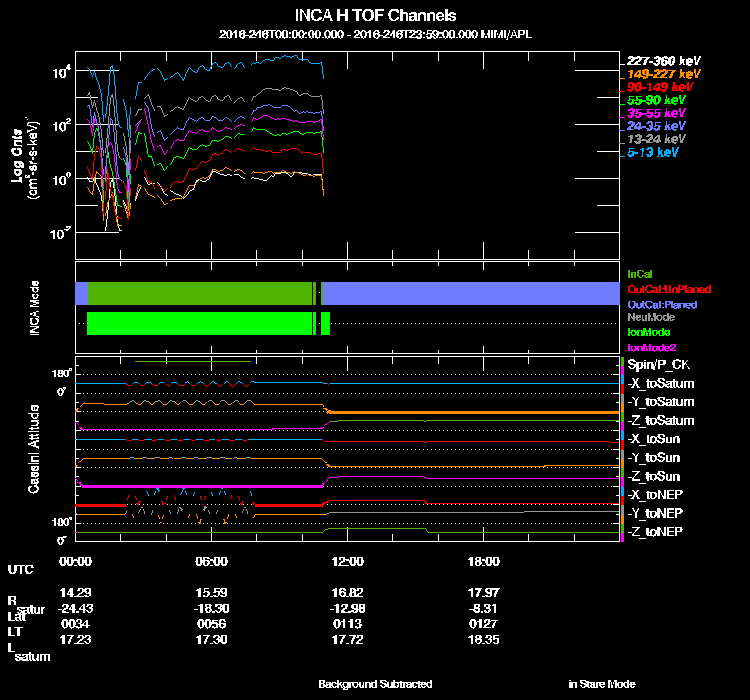Click the 'in Stare Mode' footer note

[x=602, y=684]
